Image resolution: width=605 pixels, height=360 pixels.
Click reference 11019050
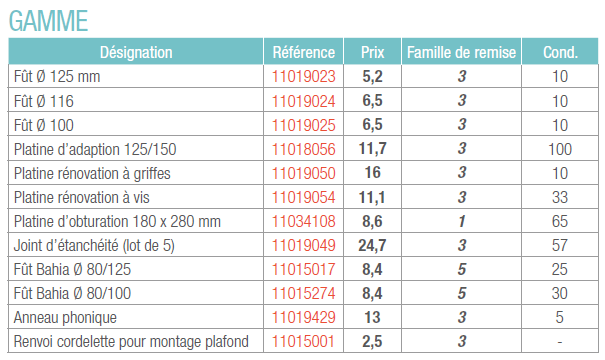point(304,173)
